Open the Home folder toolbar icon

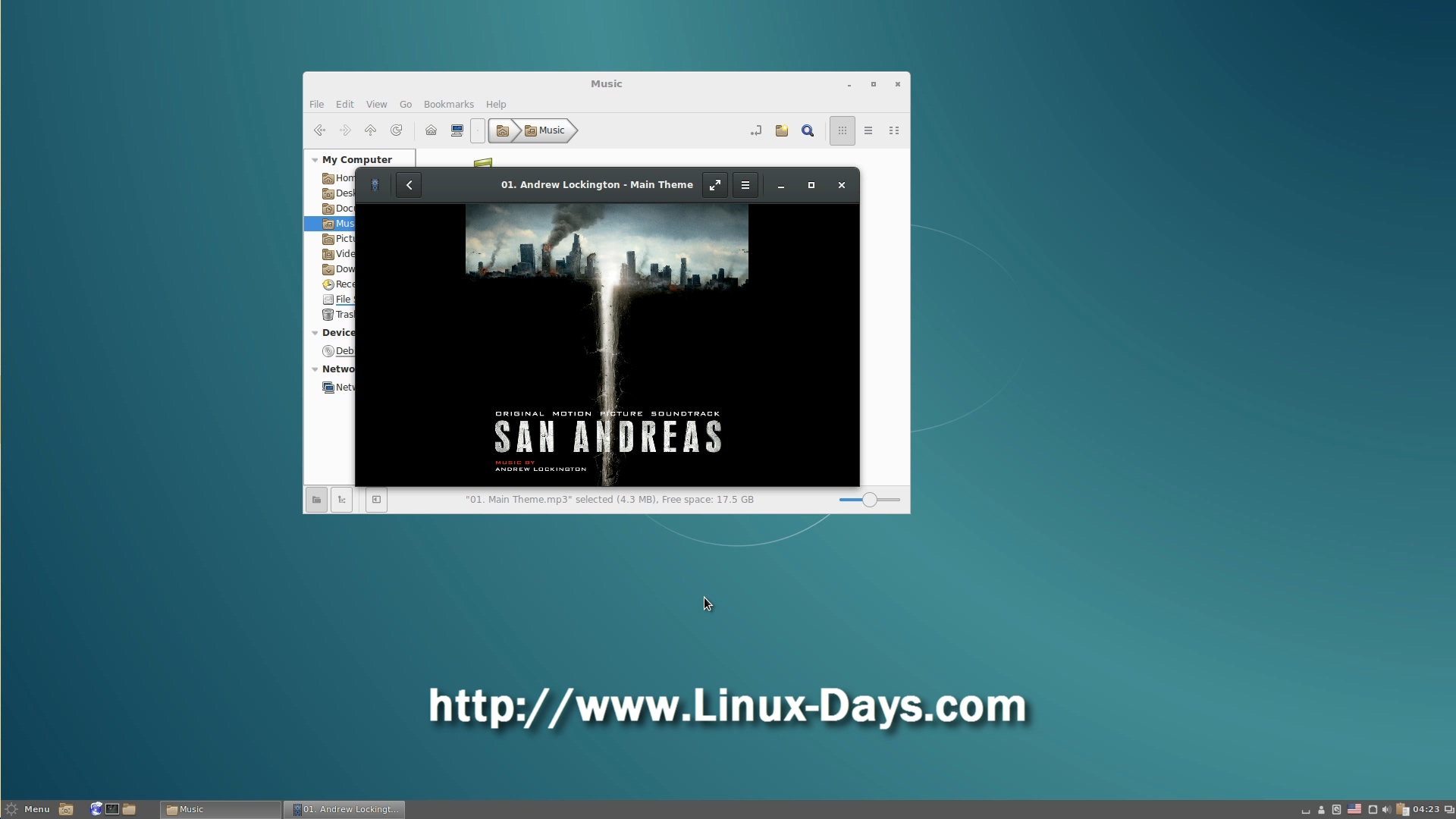tap(431, 130)
